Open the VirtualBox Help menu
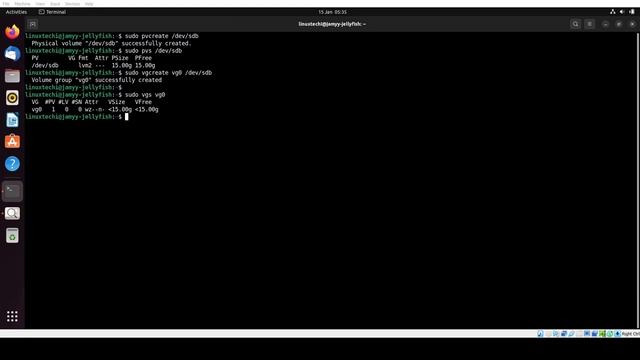This screenshot has height=360, width=640. [89, 4]
